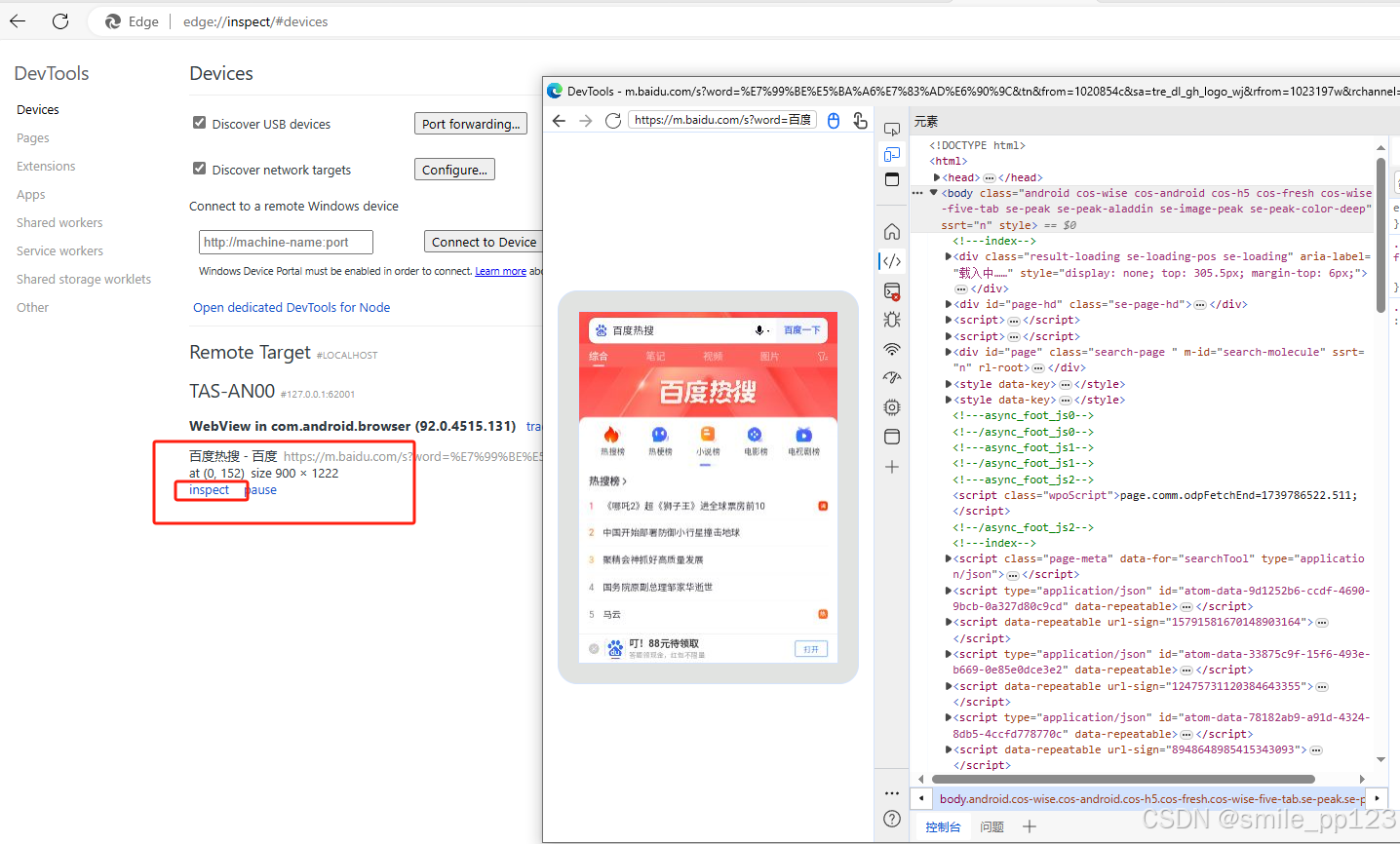This screenshot has width=1400, height=844.
Task: Open the Welcome home tool
Action: point(892,232)
